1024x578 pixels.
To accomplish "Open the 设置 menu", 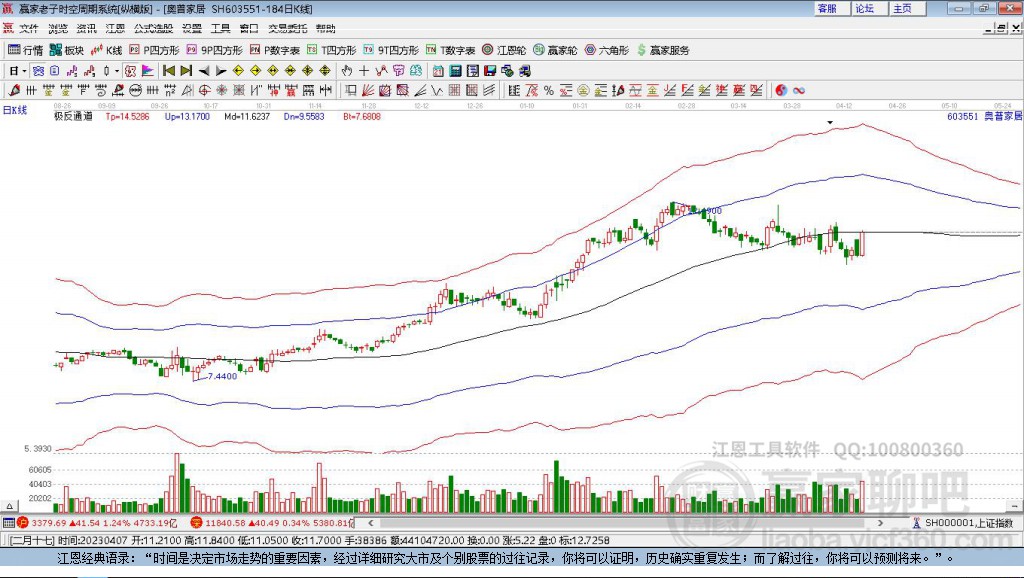I will point(192,28).
